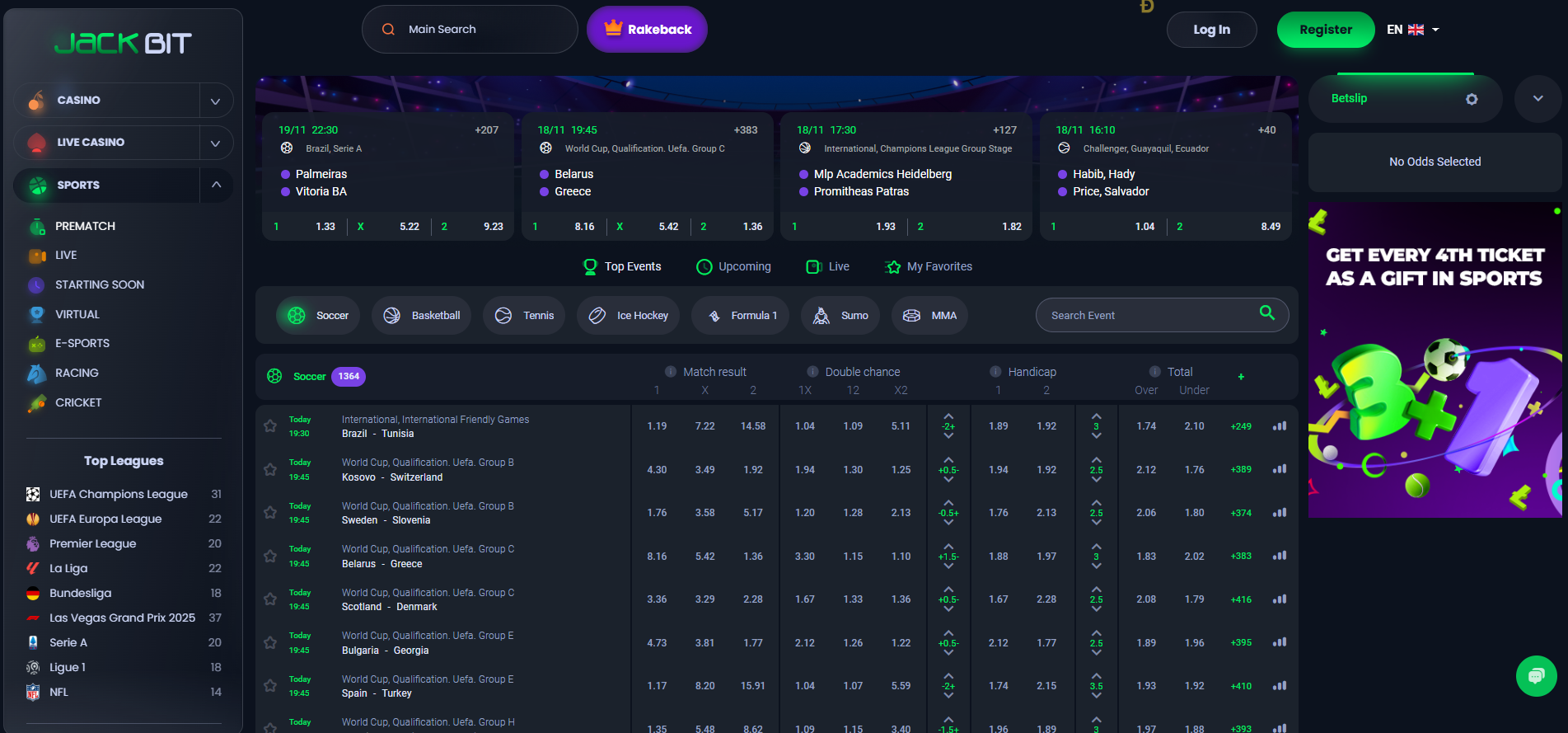Select the Formula 1 sport filter
Viewport: 1568px width, 733px height.
pyautogui.click(x=740, y=316)
